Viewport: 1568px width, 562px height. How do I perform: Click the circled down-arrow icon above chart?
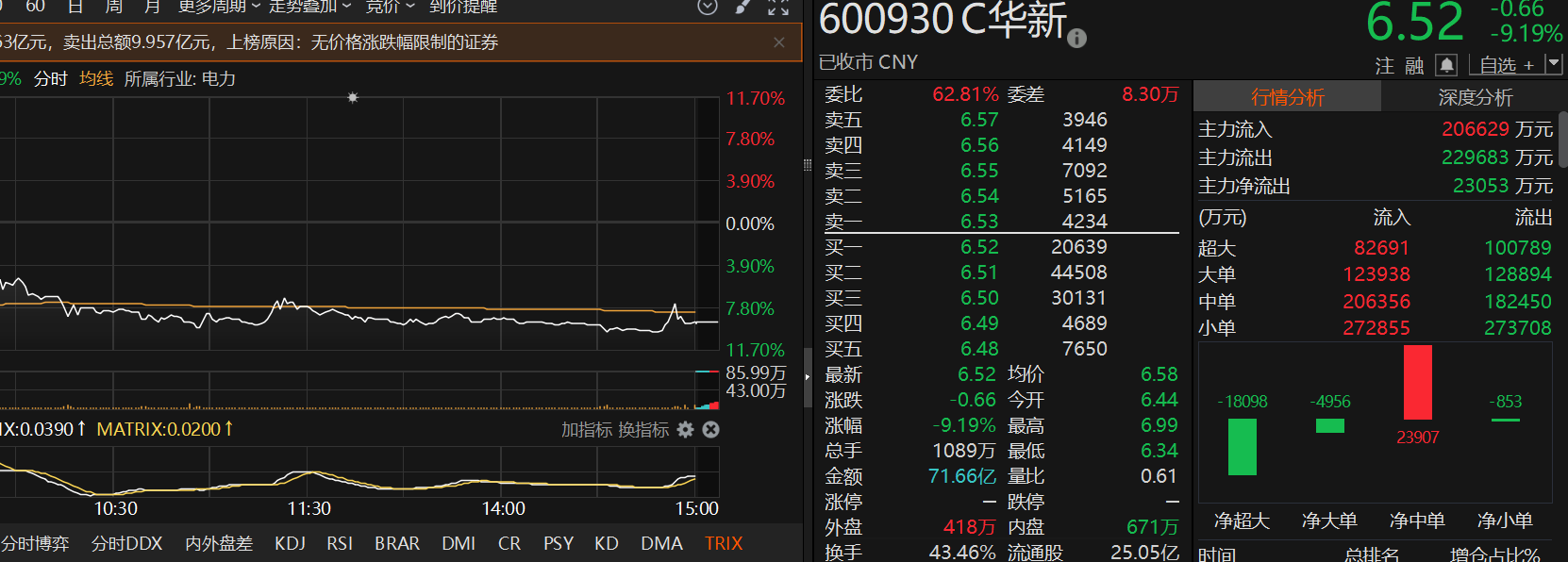708,7
